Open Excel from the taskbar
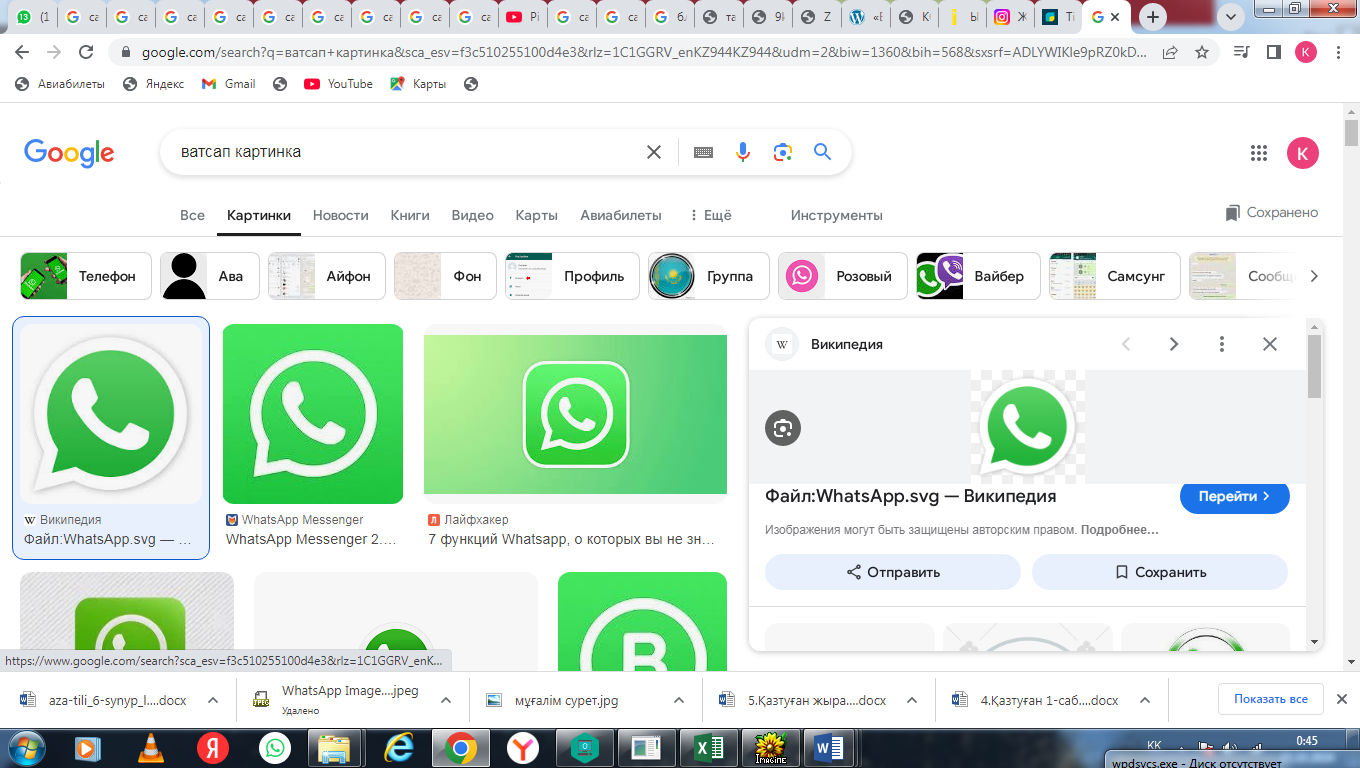The height and width of the screenshot is (768, 1360). pyautogui.click(x=708, y=748)
